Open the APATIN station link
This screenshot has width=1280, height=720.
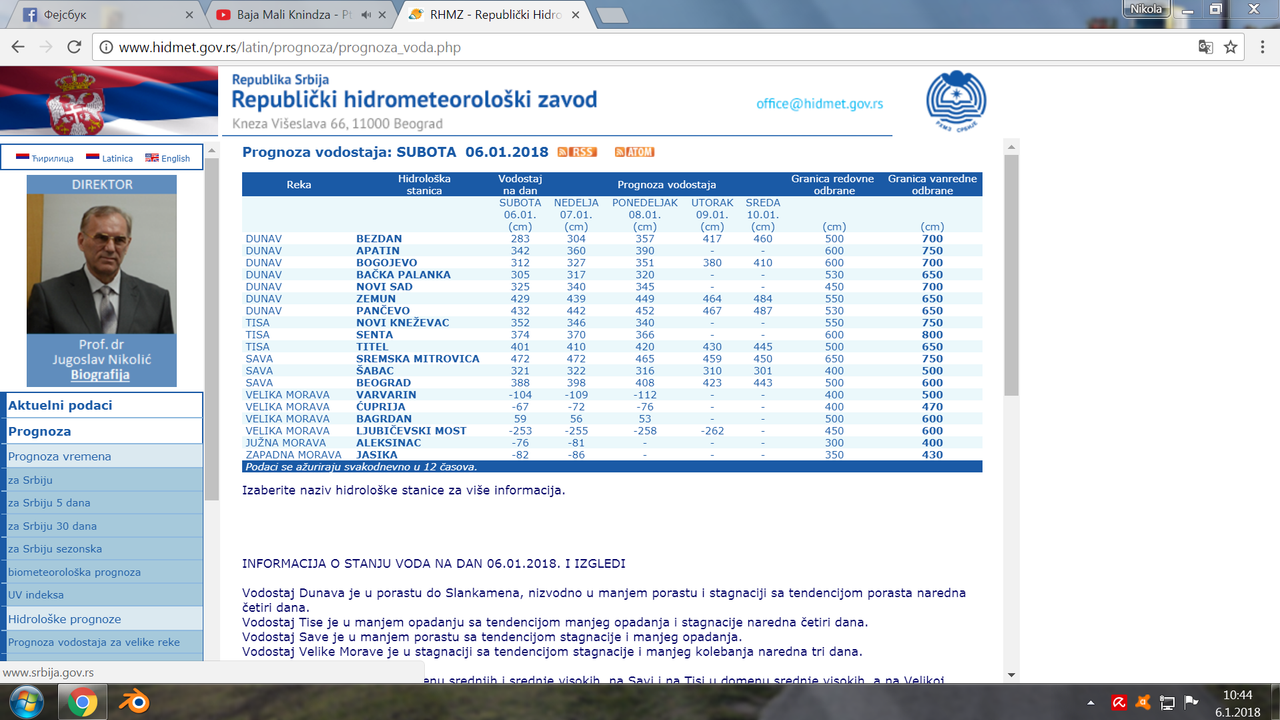[378, 251]
